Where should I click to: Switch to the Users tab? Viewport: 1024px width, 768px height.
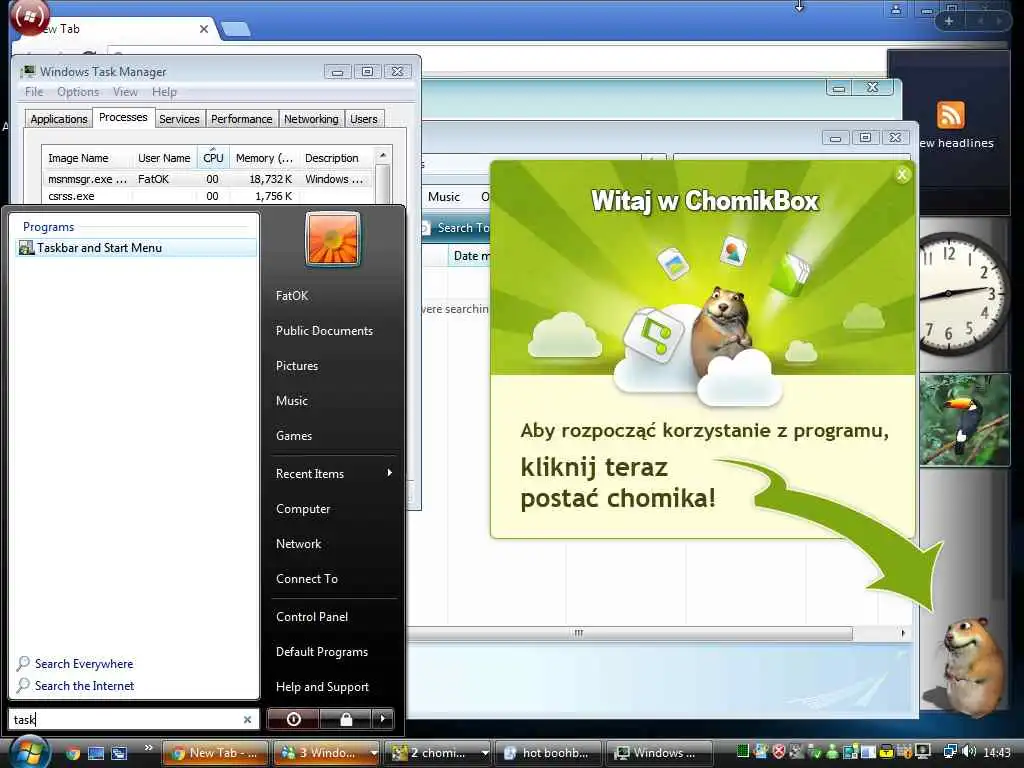364,119
